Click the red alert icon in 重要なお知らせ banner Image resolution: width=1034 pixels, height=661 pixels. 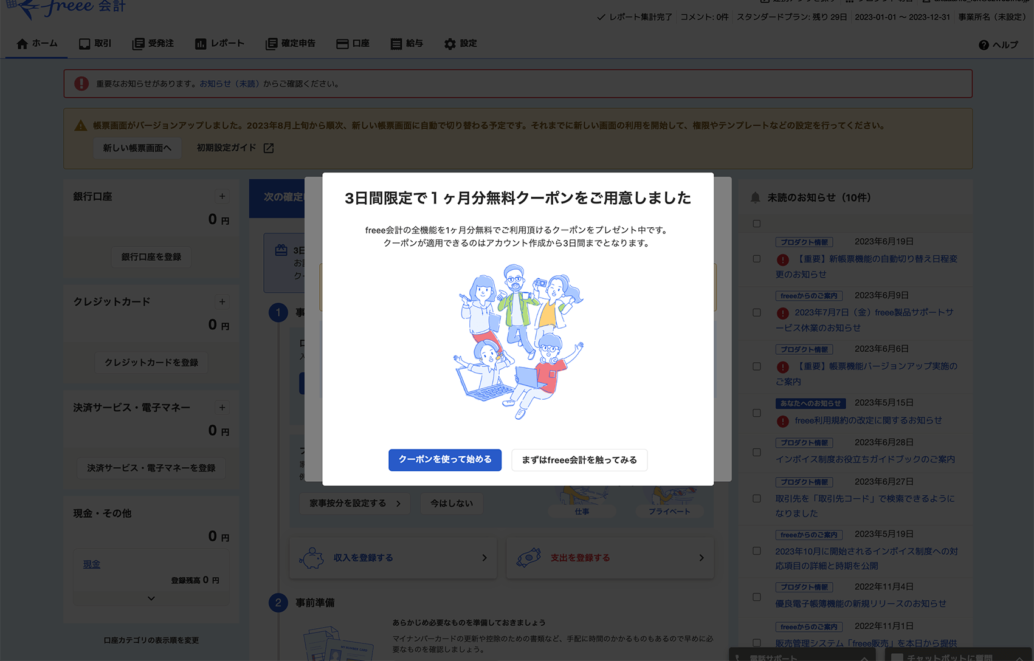point(81,84)
